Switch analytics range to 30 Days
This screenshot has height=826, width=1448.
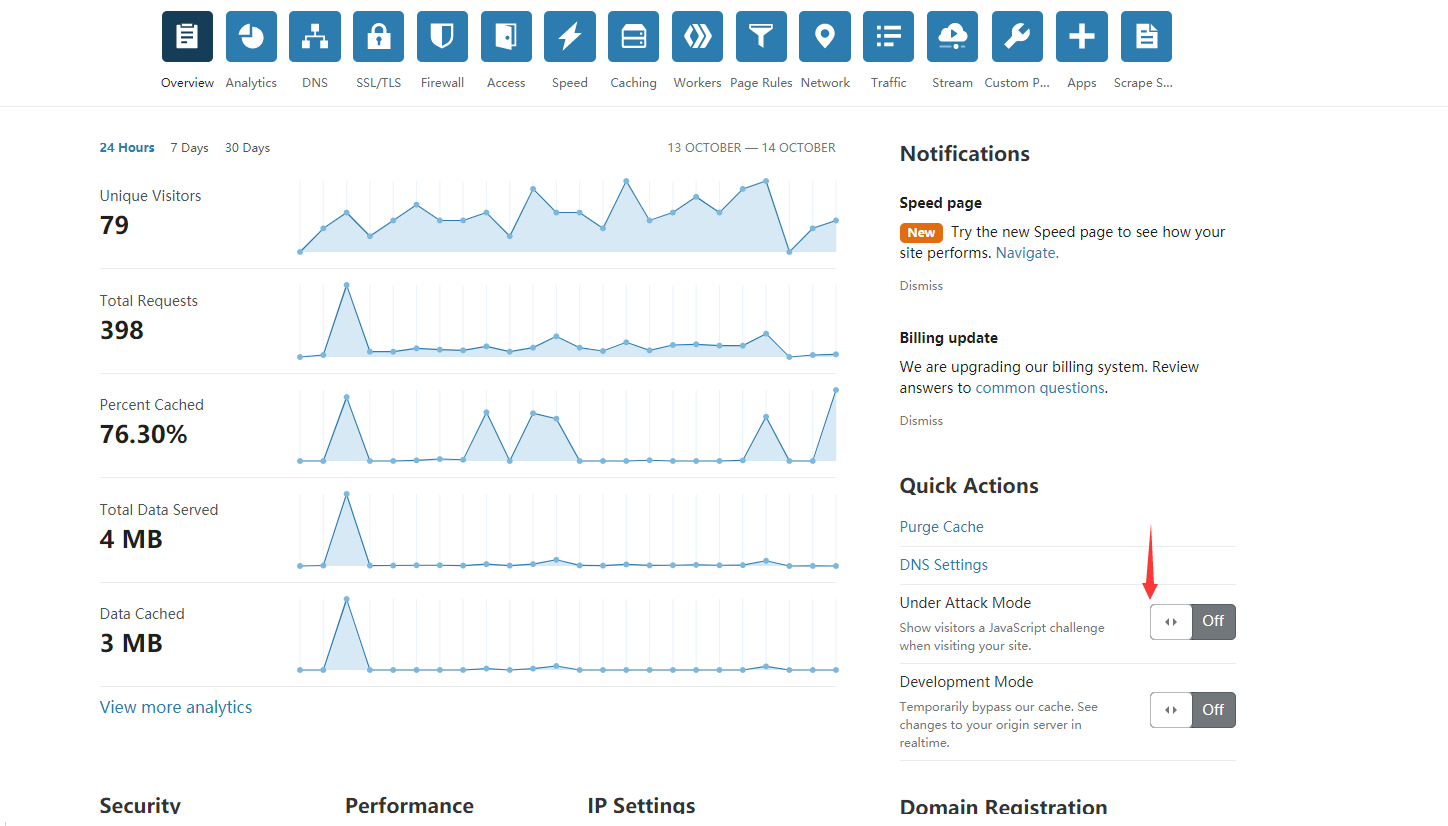coord(247,148)
